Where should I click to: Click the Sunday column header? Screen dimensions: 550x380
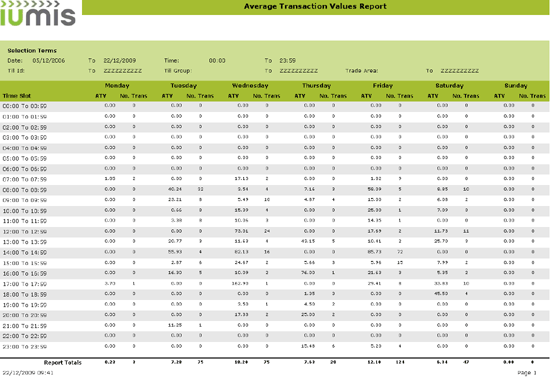click(x=516, y=86)
